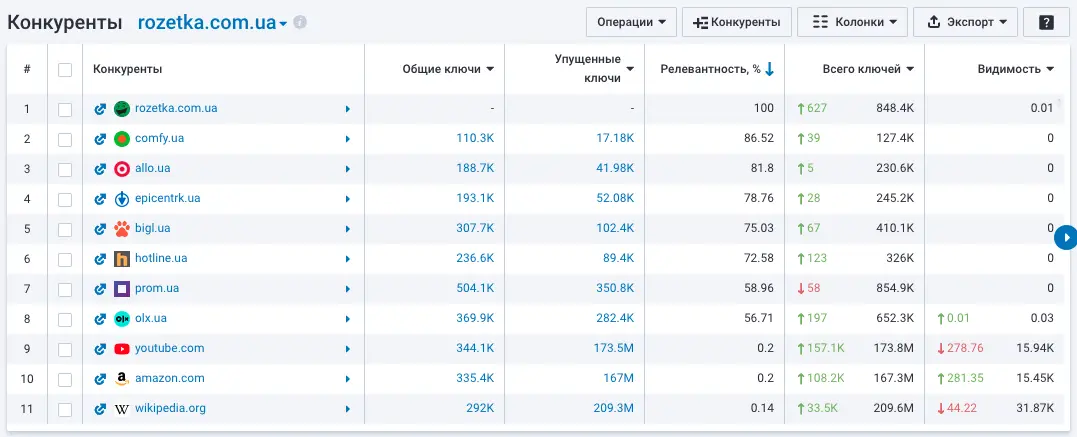Open external link icon for amazon.com

(x=100, y=379)
